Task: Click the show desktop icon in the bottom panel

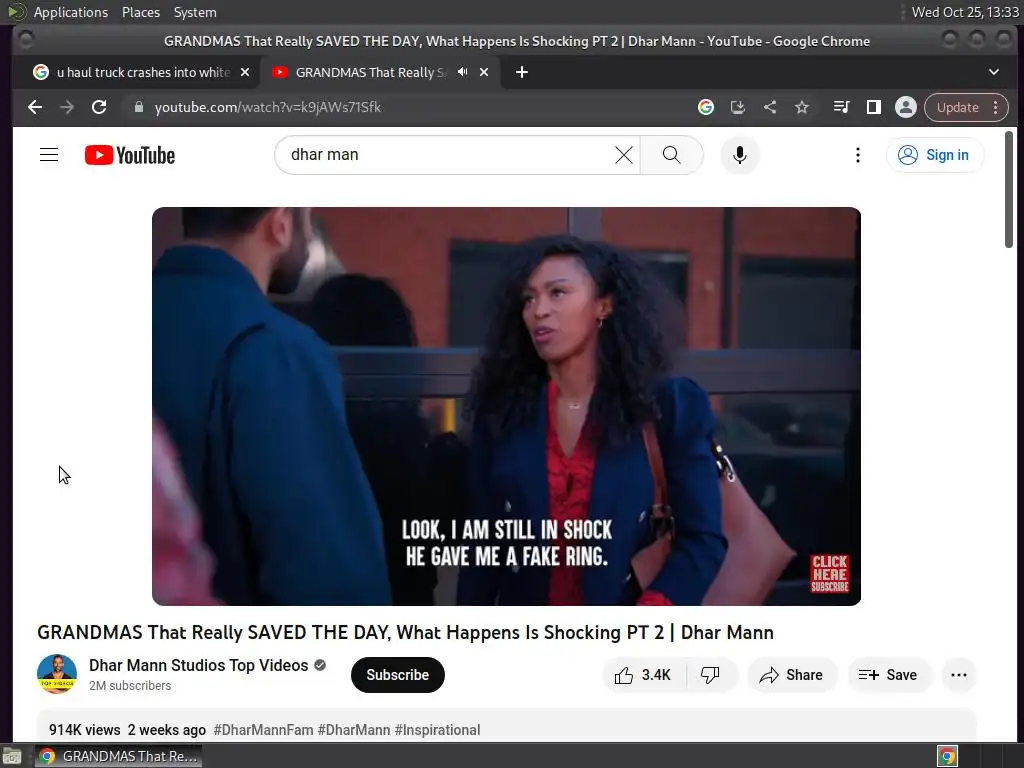Action: [12, 756]
